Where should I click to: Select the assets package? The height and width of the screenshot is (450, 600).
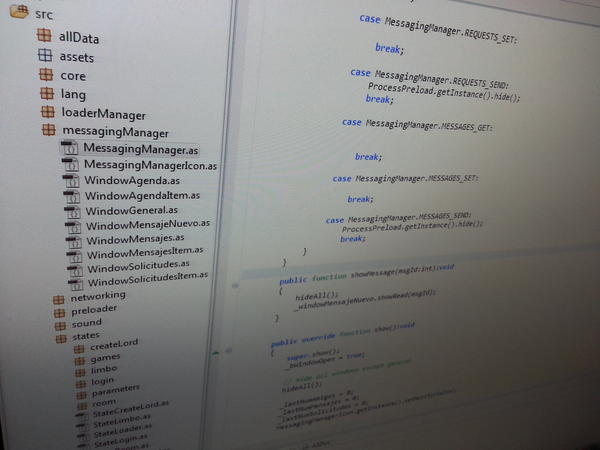click(x=77, y=57)
